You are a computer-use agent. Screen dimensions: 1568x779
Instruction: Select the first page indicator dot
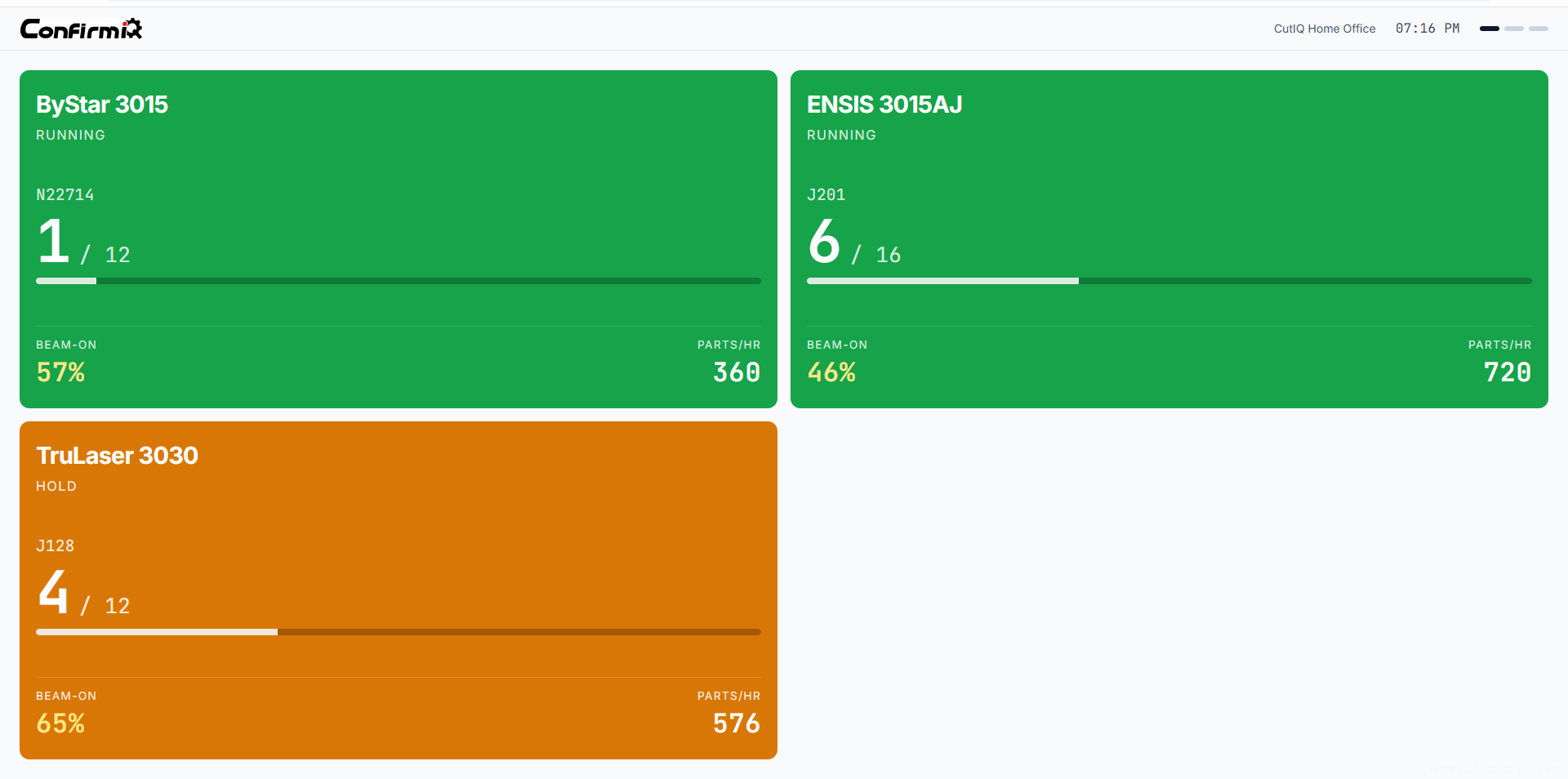tap(1490, 29)
